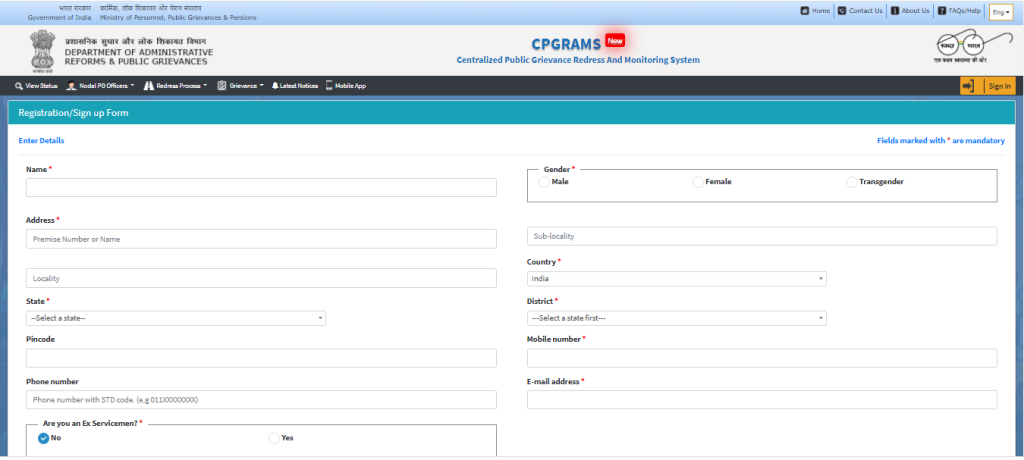Image resolution: width=1024 pixels, height=460 pixels.
Task: Click the Locality input field
Action: [x=261, y=278]
